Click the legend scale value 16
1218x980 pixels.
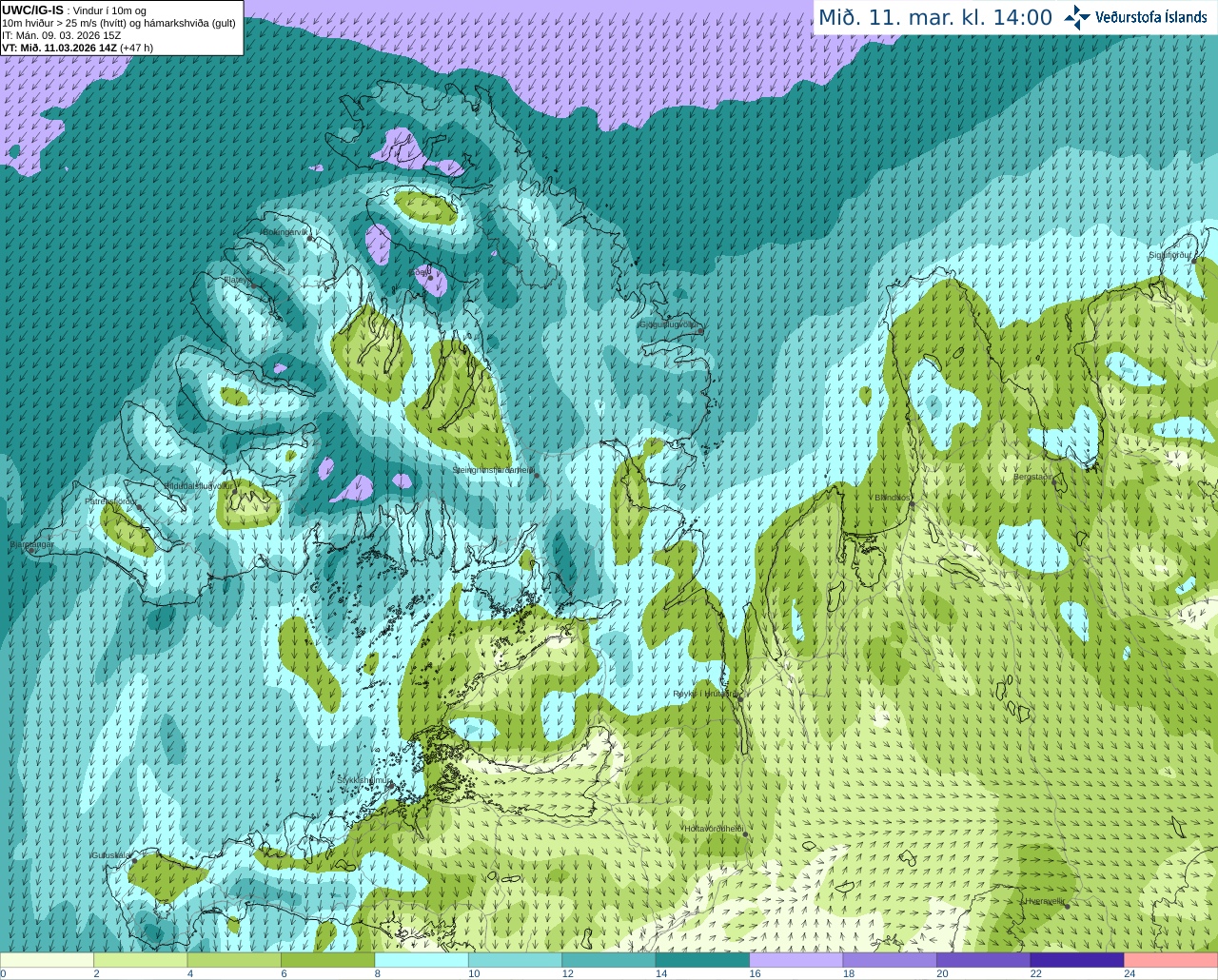point(755,973)
